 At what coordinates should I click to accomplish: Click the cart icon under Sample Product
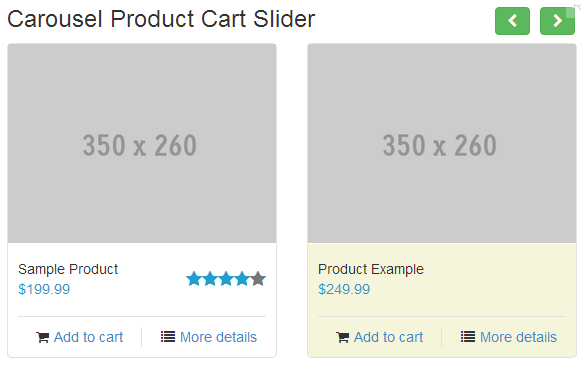point(42,337)
